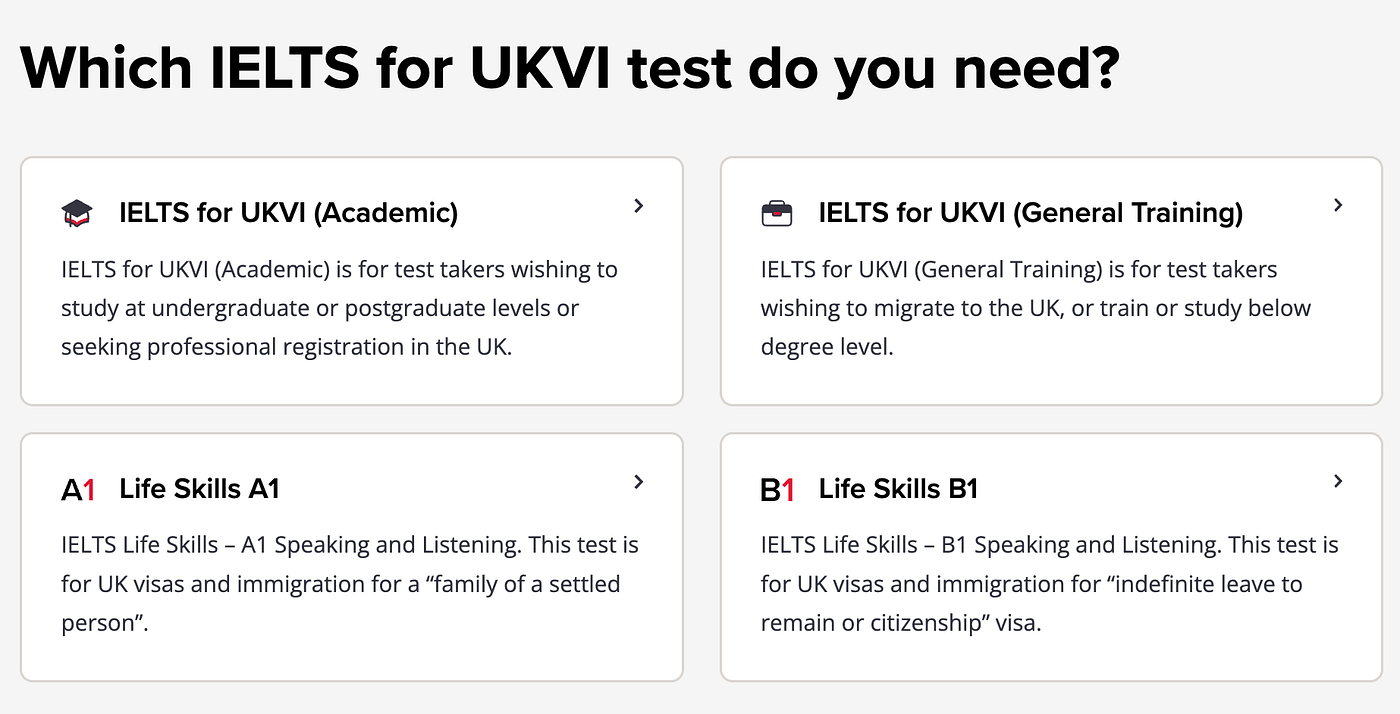Select the Life Skills A1 heading

[199, 489]
